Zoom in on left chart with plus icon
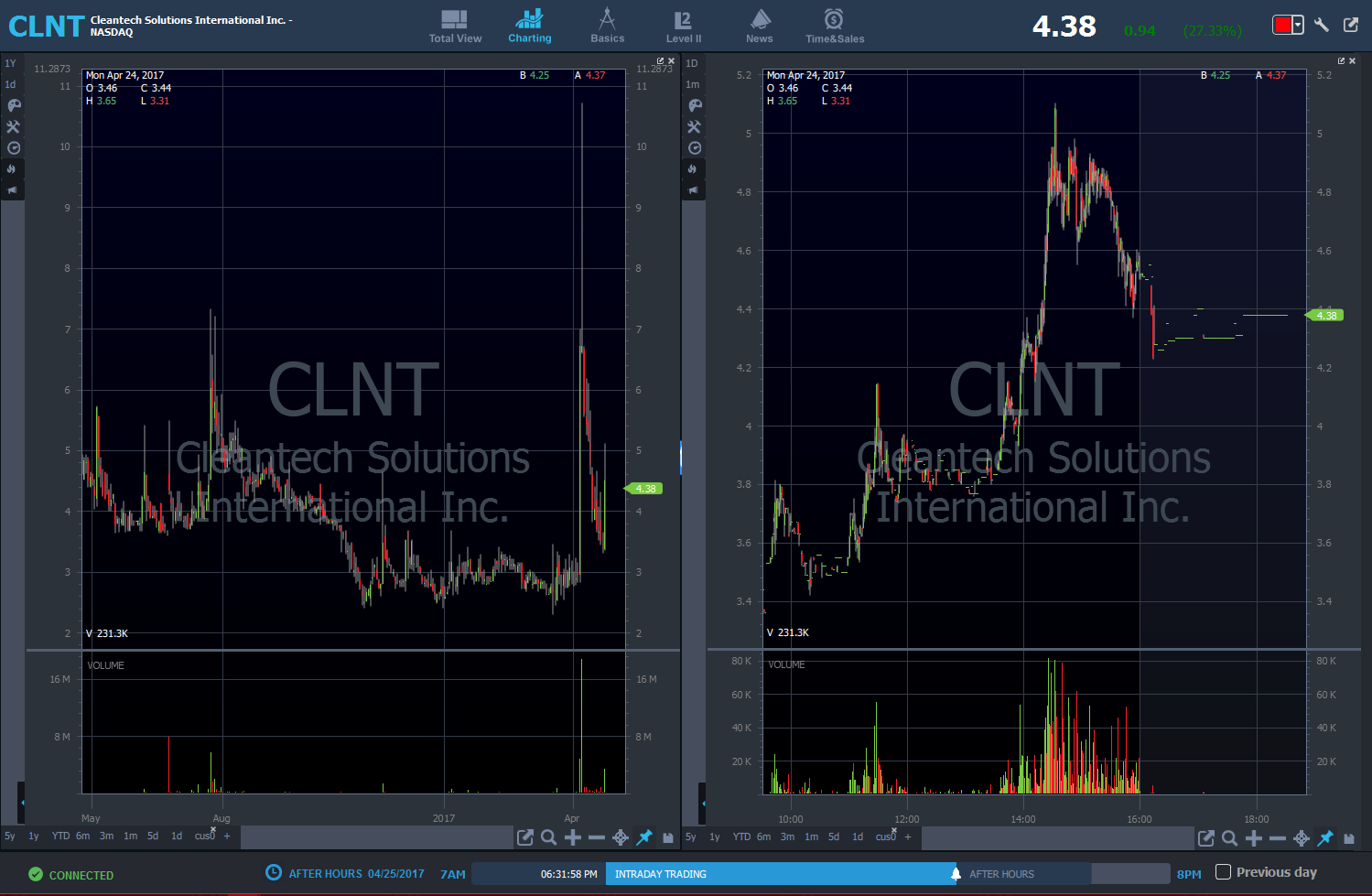 (573, 837)
